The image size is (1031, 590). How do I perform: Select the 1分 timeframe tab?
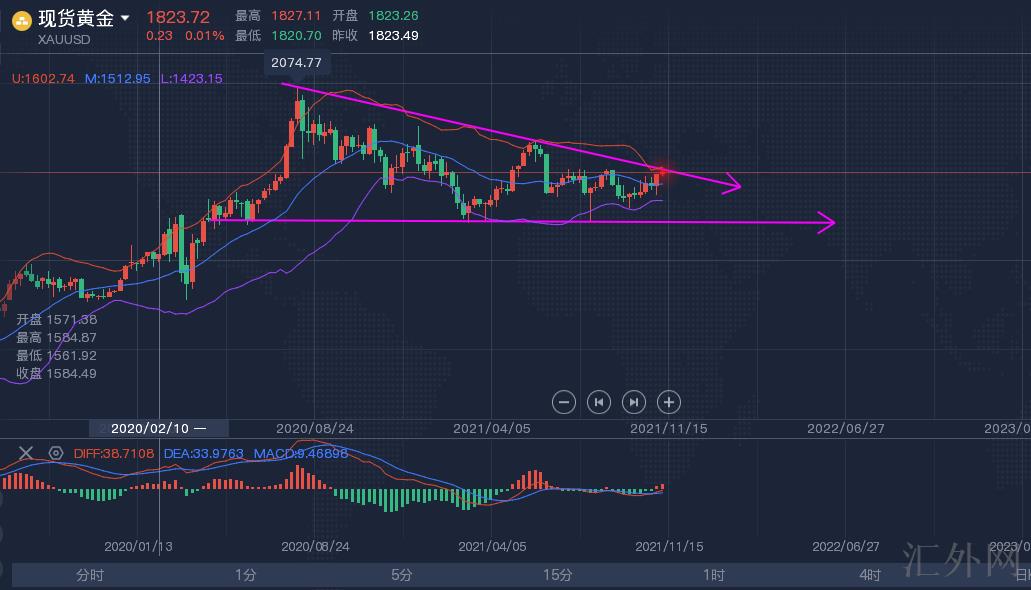click(246, 575)
